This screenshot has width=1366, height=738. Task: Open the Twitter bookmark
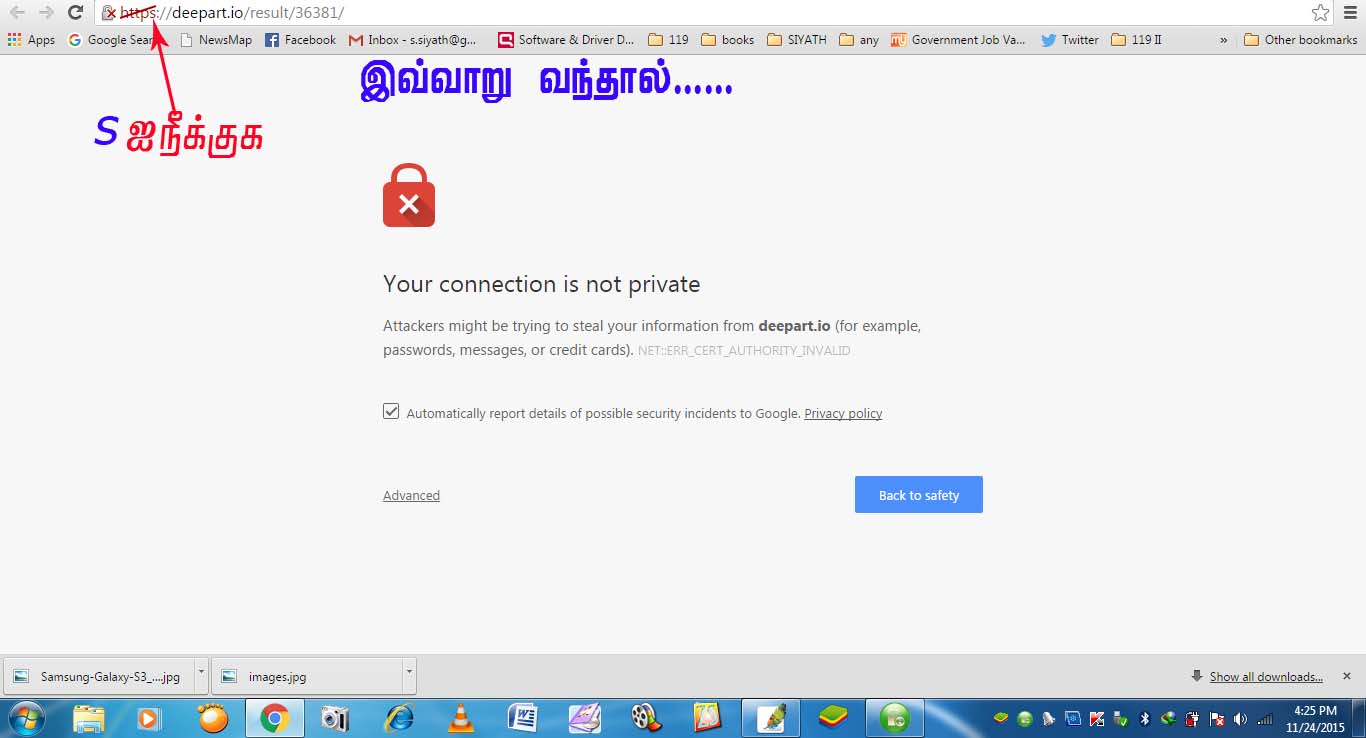tap(1070, 40)
